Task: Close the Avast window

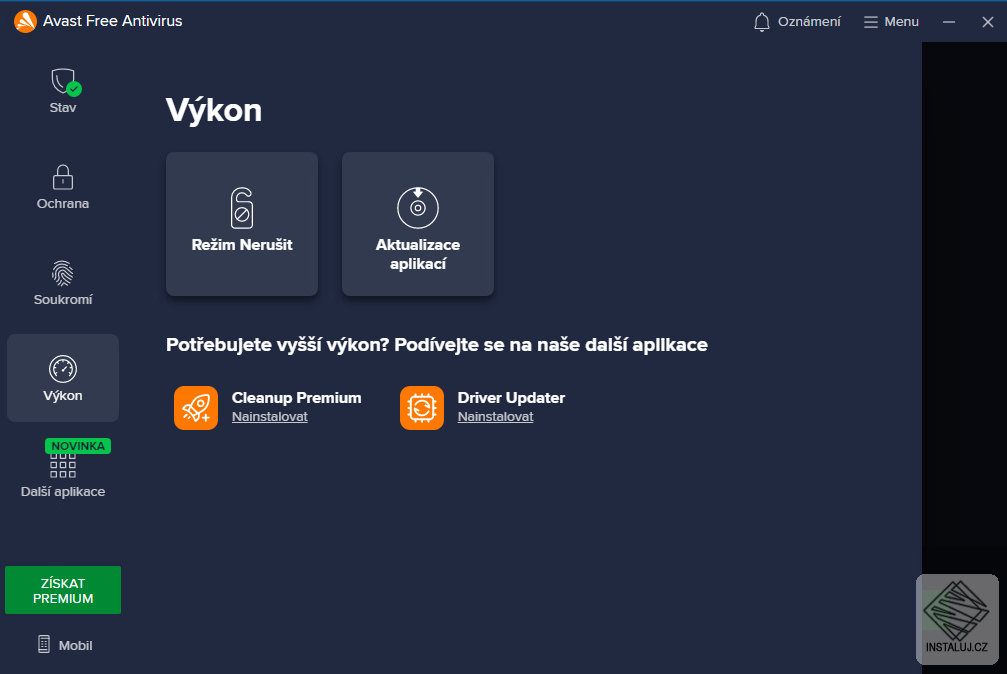Action: pos(988,22)
